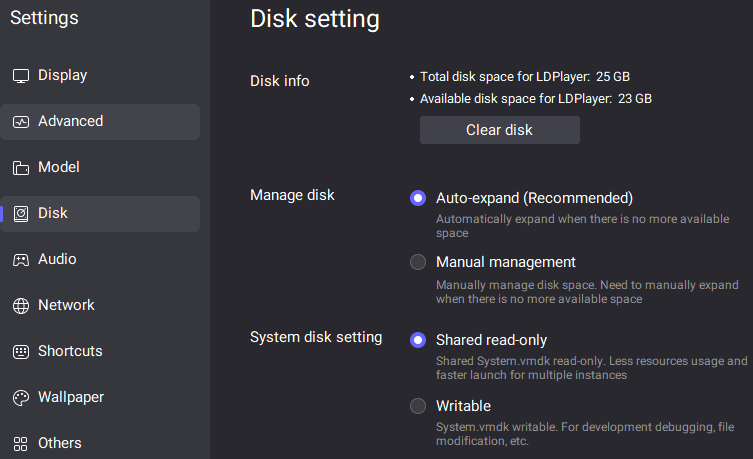Click the 'Disk setting' page heading

pos(315,19)
